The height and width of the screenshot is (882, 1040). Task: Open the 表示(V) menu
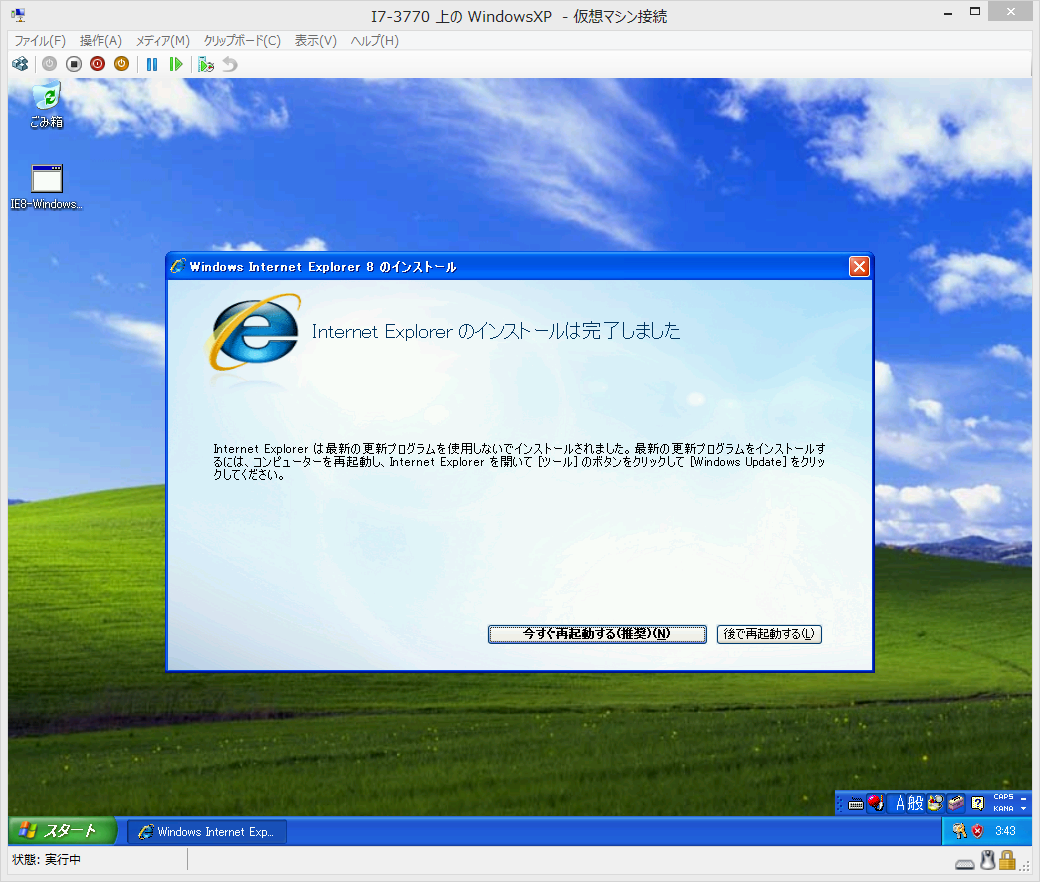(316, 40)
